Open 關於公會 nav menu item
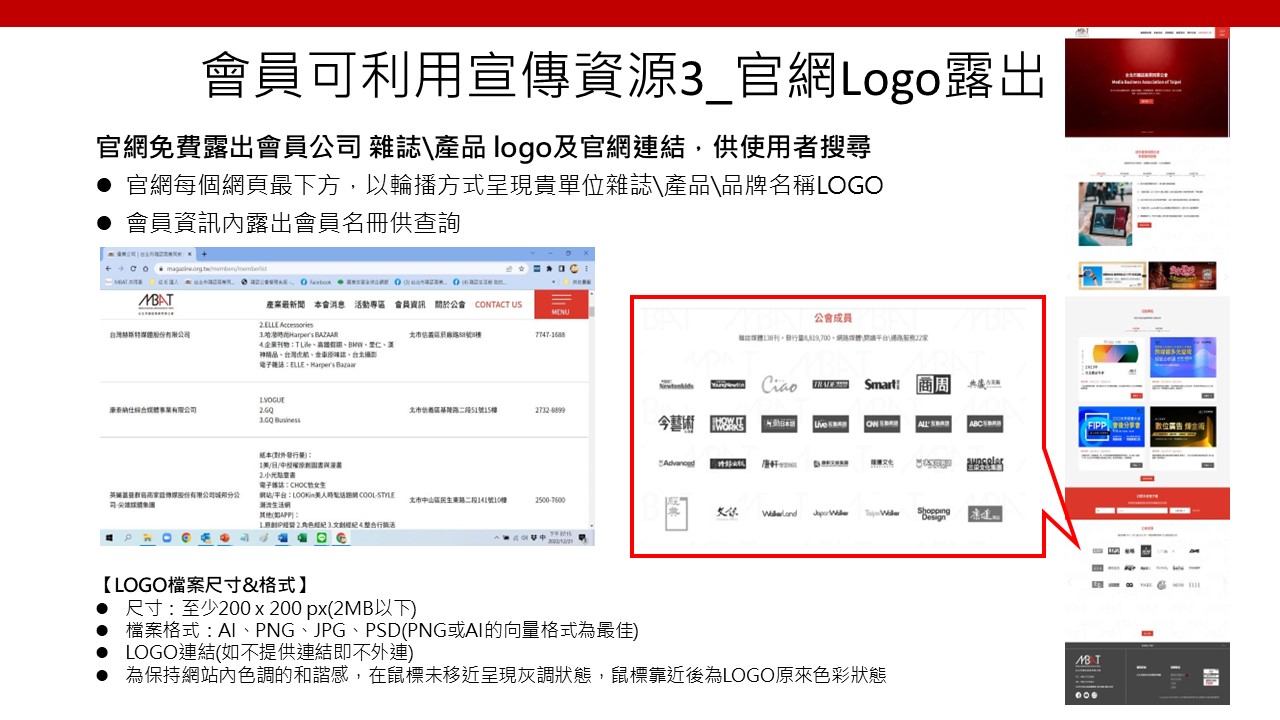The height and width of the screenshot is (720, 1280). click(x=450, y=304)
